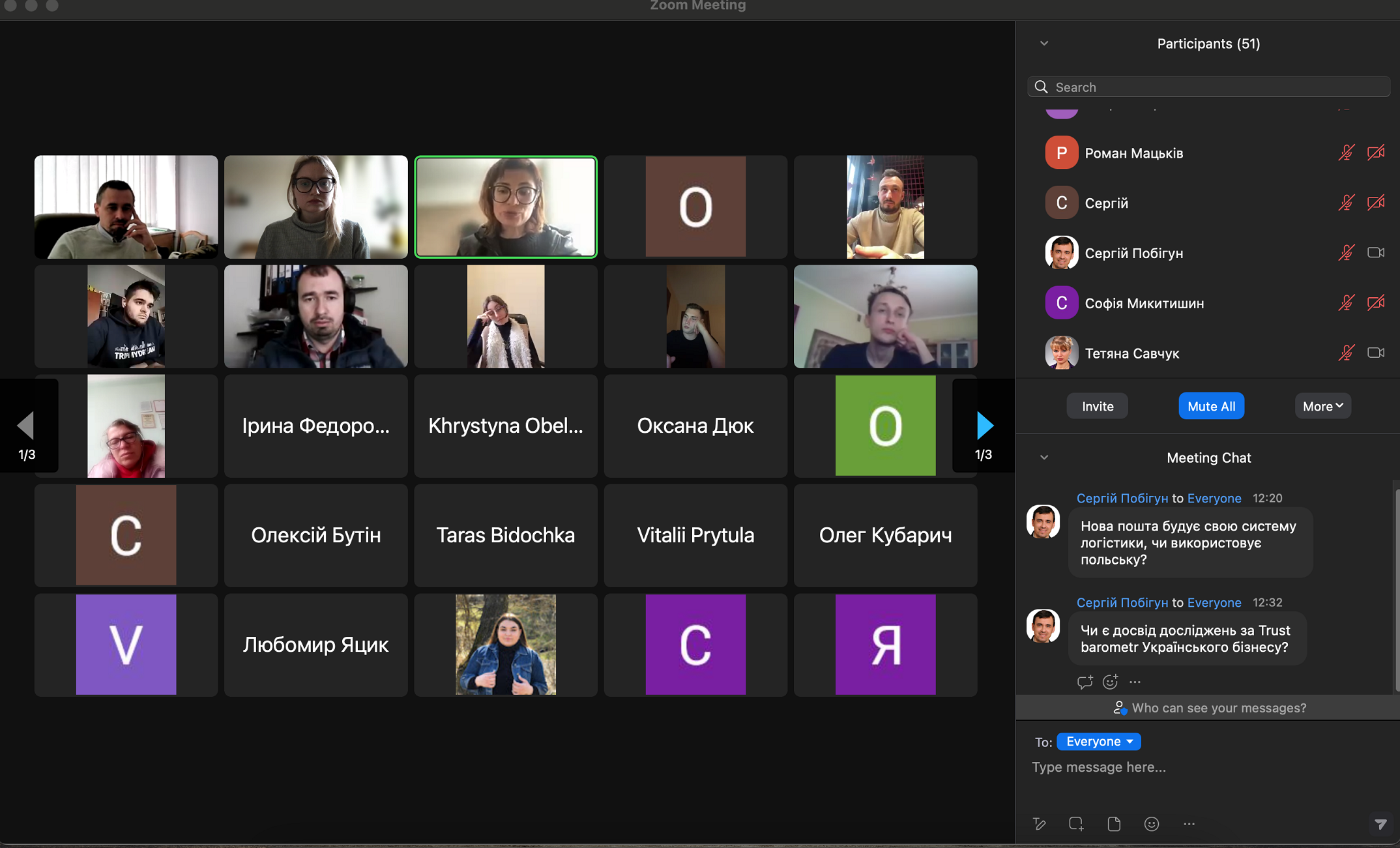Image resolution: width=1400 pixels, height=848 pixels.
Task: Toggle microphone for Роман Мацьків
Action: tap(1346, 153)
